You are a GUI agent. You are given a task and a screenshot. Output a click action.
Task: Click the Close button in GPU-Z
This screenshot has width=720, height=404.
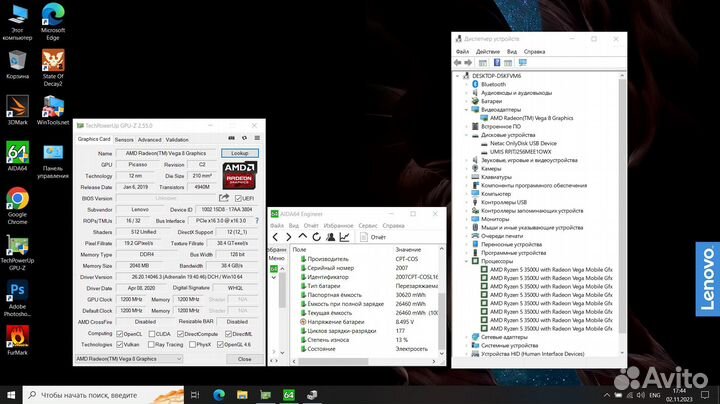point(244,359)
